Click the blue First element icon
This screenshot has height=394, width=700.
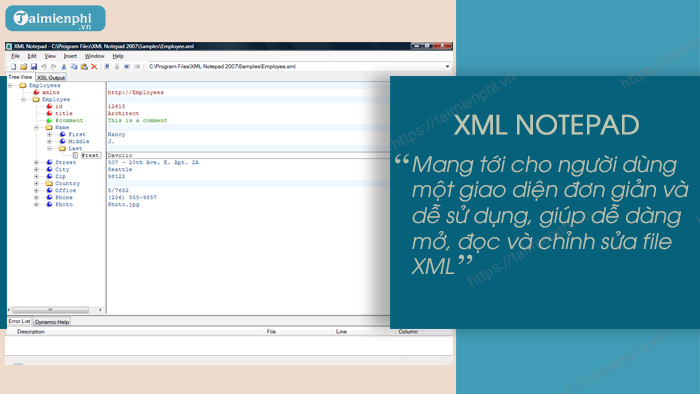coord(62,134)
